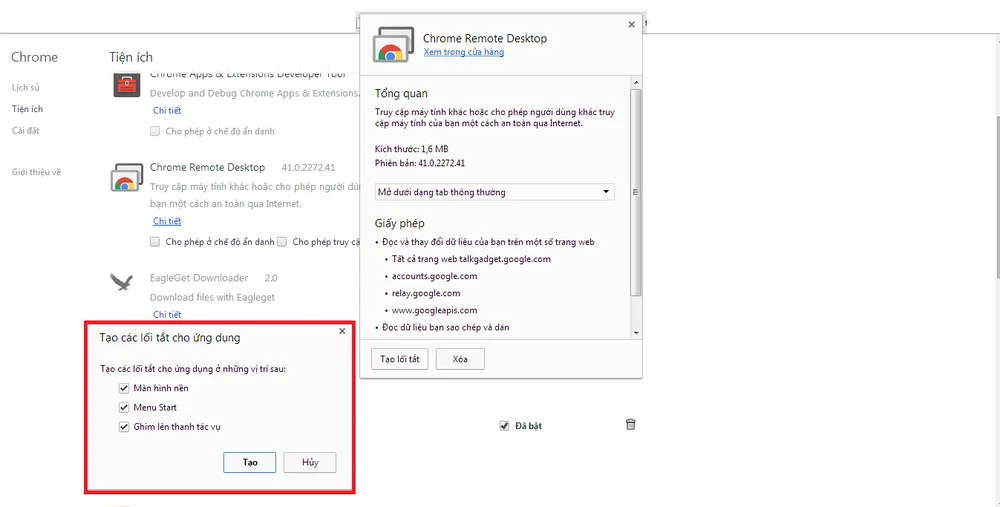Toggle the Menu Start checkbox
Screen dimensions: 1000x507
pos(124,408)
